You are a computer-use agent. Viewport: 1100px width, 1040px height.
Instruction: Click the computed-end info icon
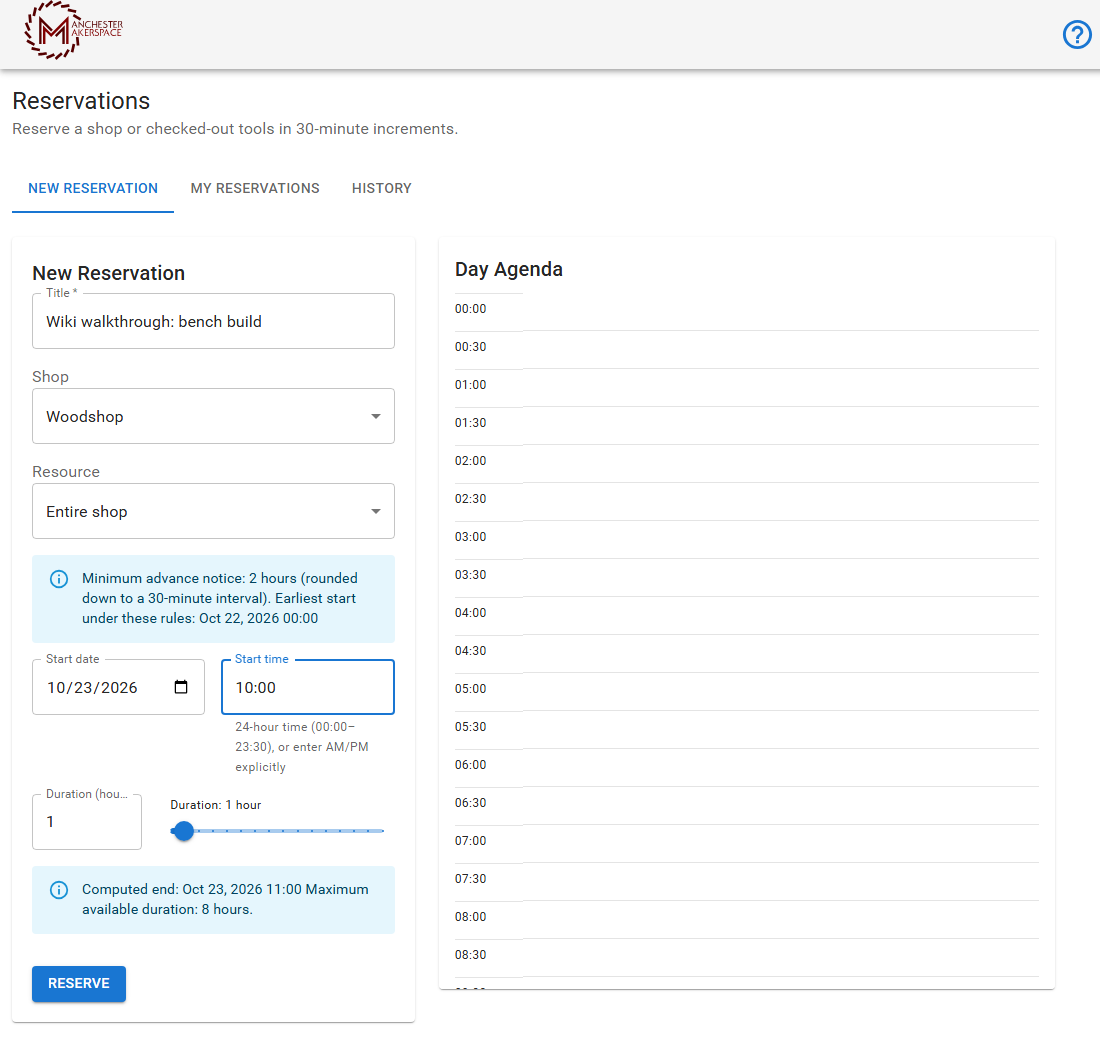pos(59,890)
